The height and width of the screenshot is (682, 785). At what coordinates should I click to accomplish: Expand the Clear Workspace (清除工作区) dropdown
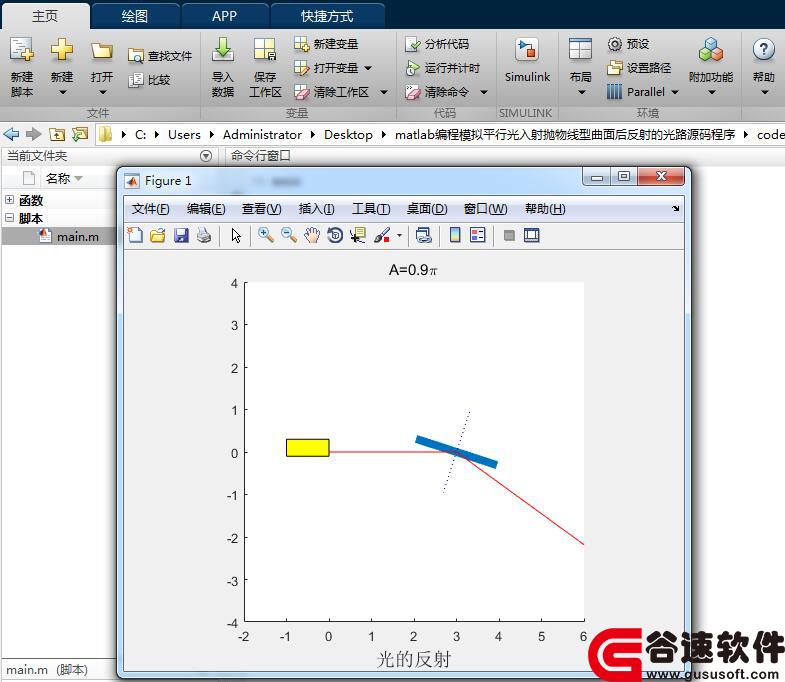pos(384,92)
